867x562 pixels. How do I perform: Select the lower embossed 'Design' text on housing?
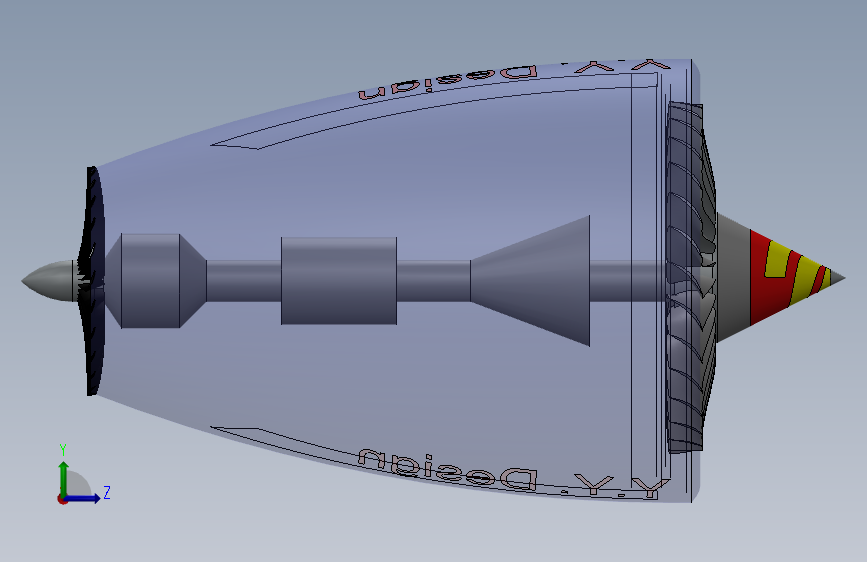[x=448, y=470]
